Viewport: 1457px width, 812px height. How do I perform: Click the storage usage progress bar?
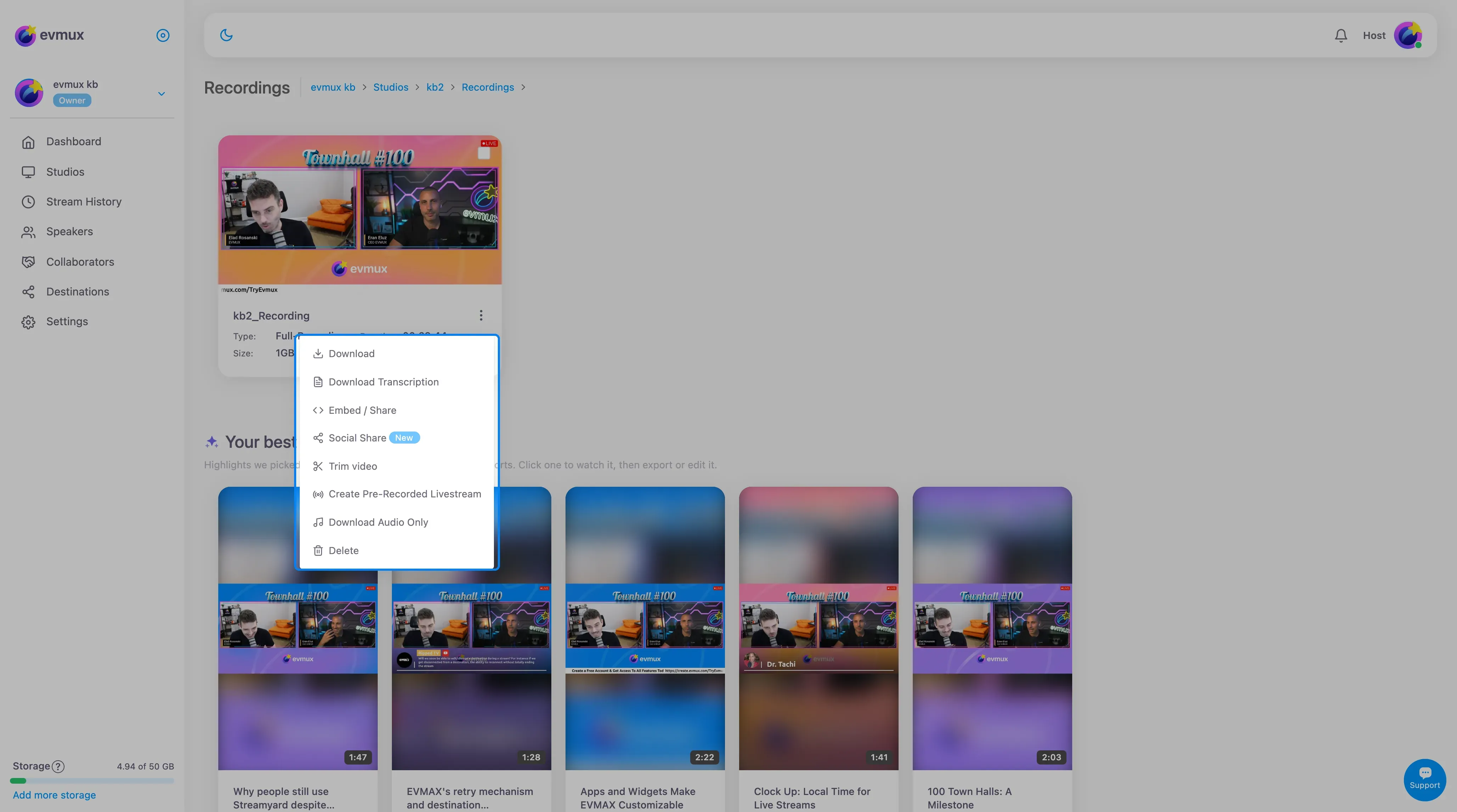(x=92, y=781)
